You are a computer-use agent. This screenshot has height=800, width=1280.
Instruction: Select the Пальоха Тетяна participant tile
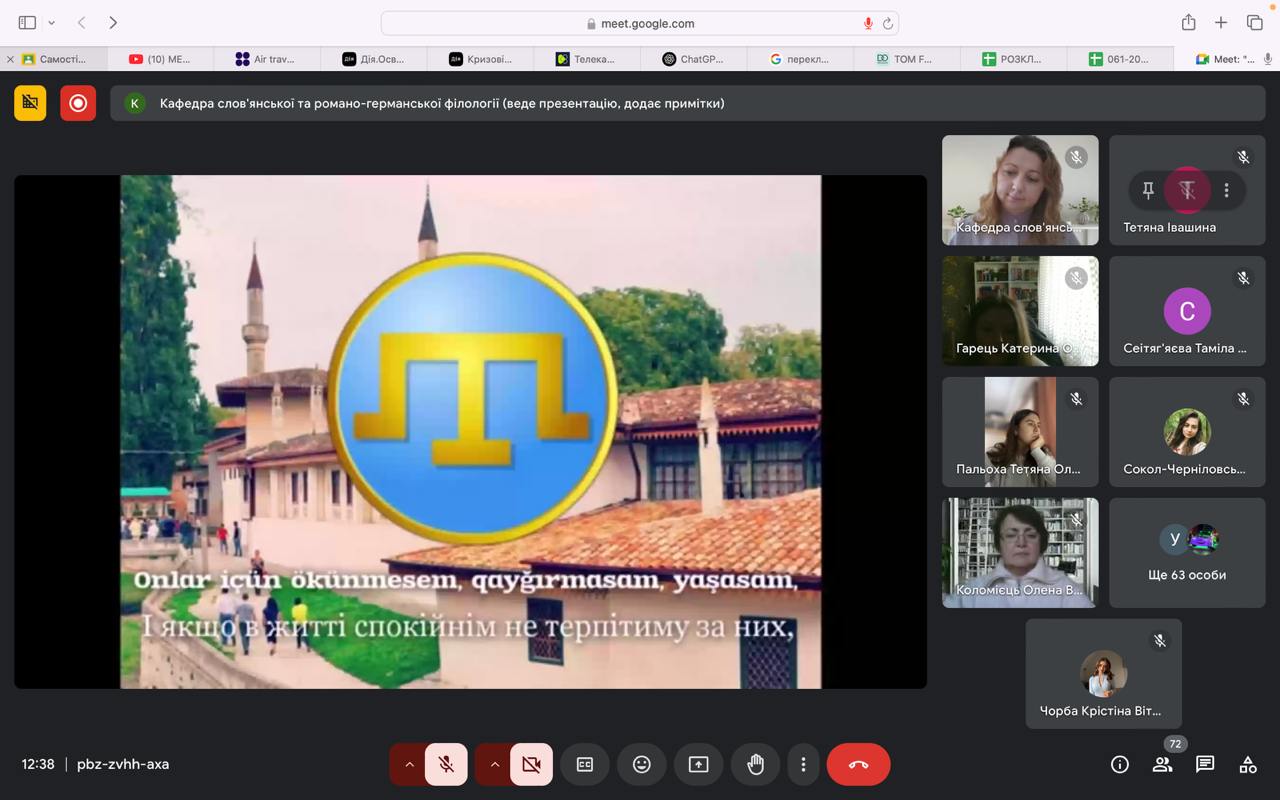(x=1020, y=432)
